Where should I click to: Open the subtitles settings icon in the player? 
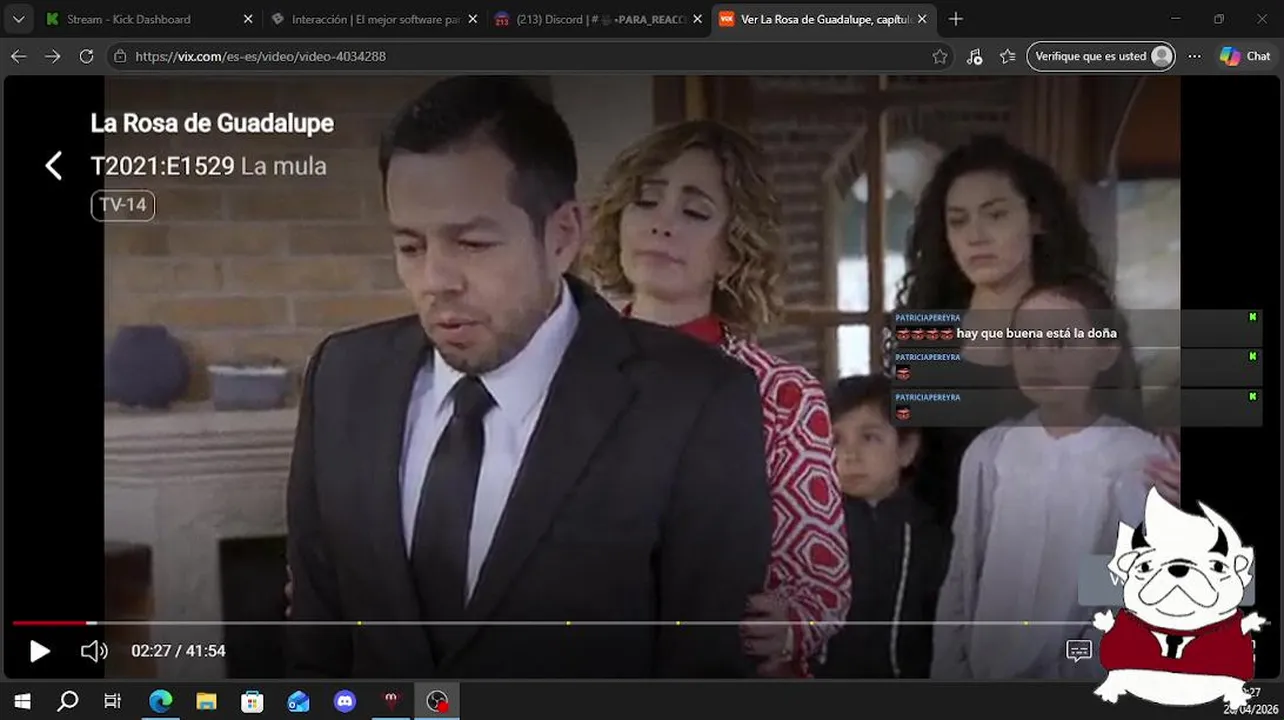(x=1079, y=651)
